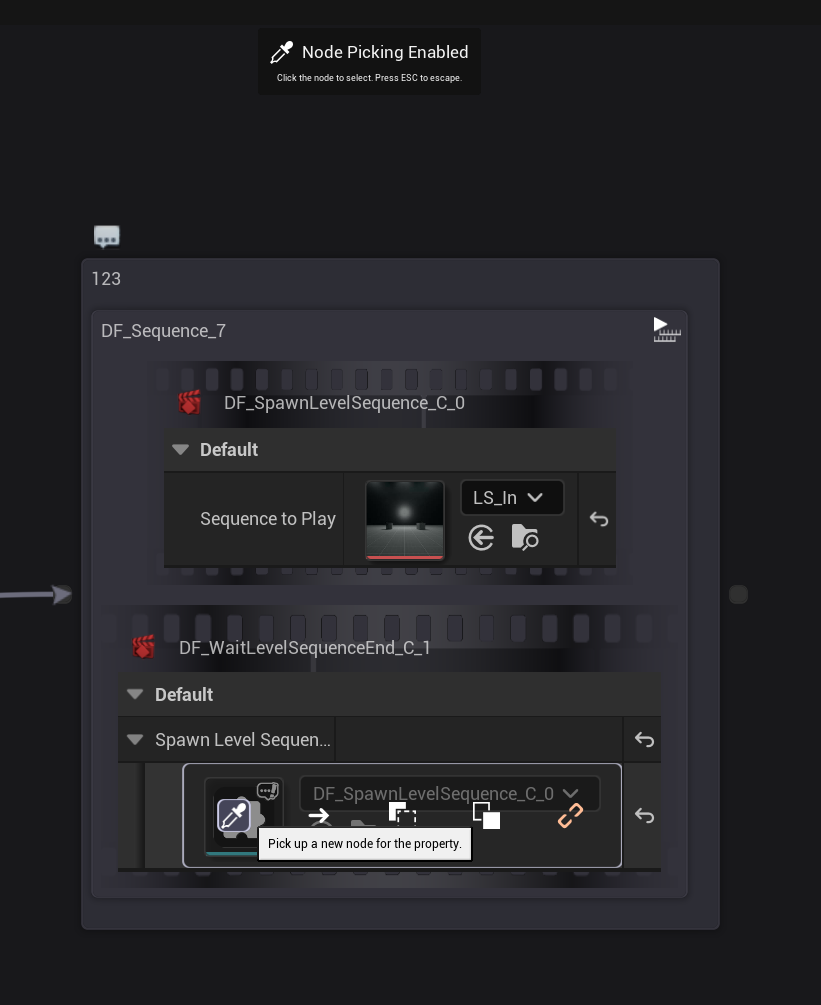Reset the node reference value to default
The width and height of the screenshot is (821, 1005).
644,816
